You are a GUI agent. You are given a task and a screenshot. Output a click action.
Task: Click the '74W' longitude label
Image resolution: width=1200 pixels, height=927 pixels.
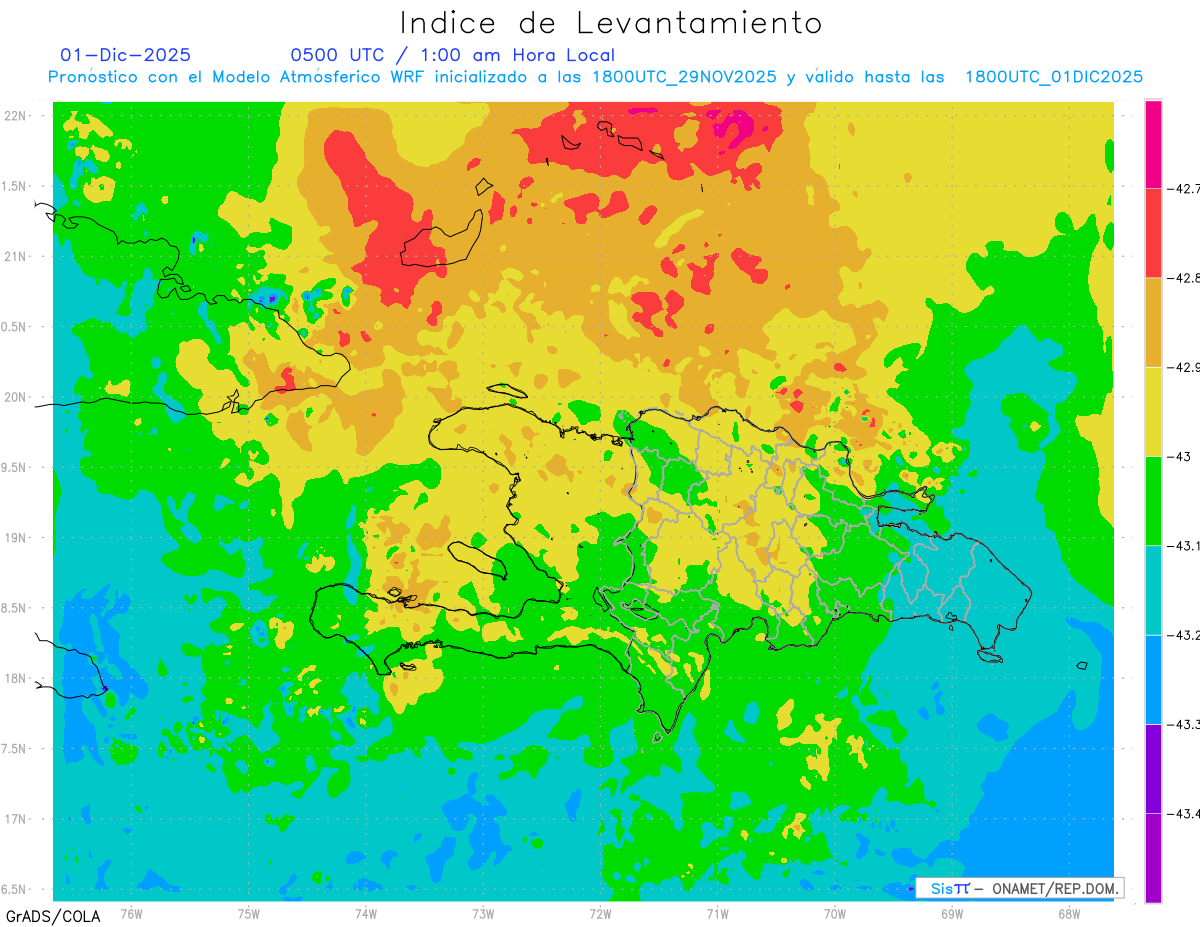point(365,914)
